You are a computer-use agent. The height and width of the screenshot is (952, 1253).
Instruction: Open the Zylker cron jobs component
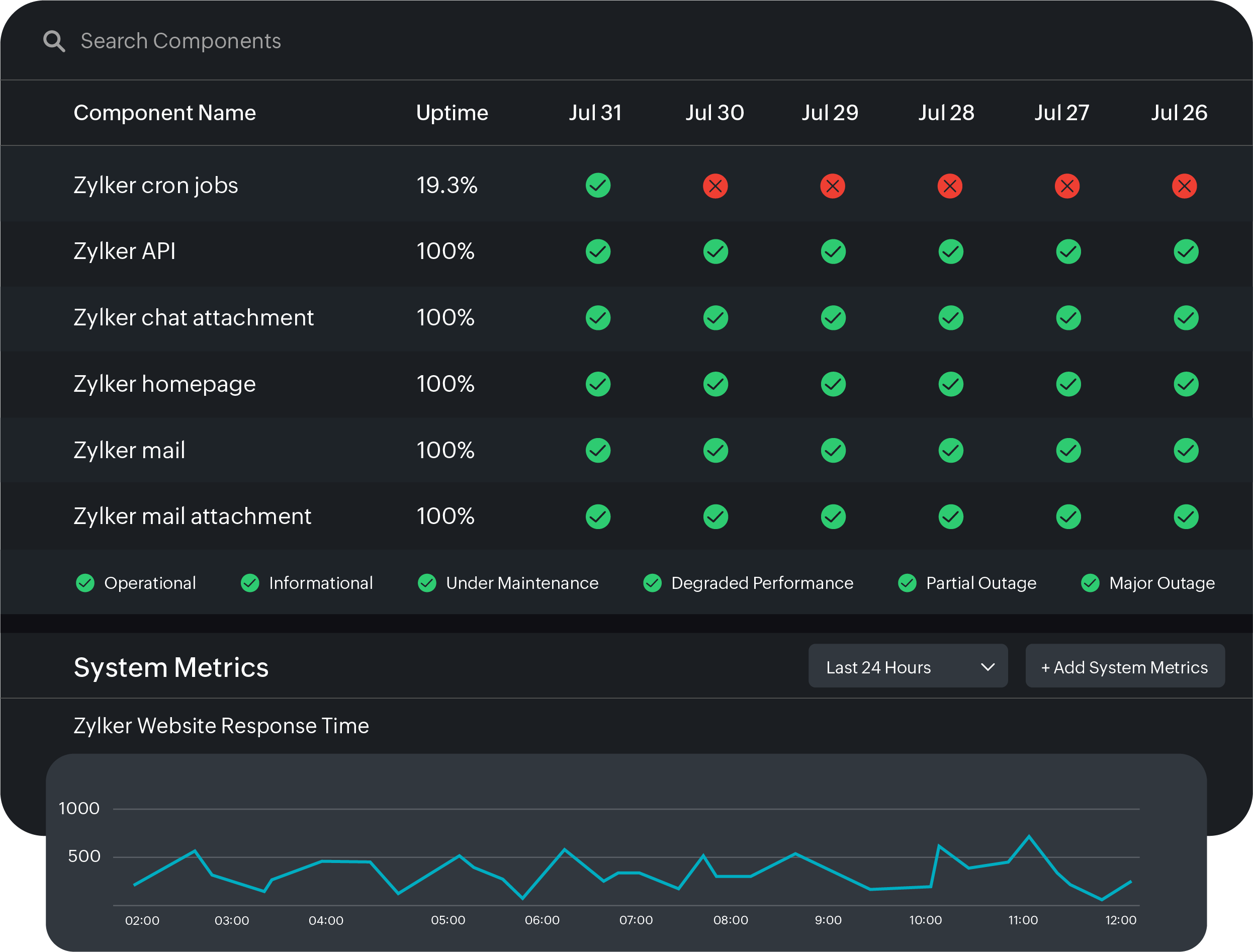coord(155,185)
